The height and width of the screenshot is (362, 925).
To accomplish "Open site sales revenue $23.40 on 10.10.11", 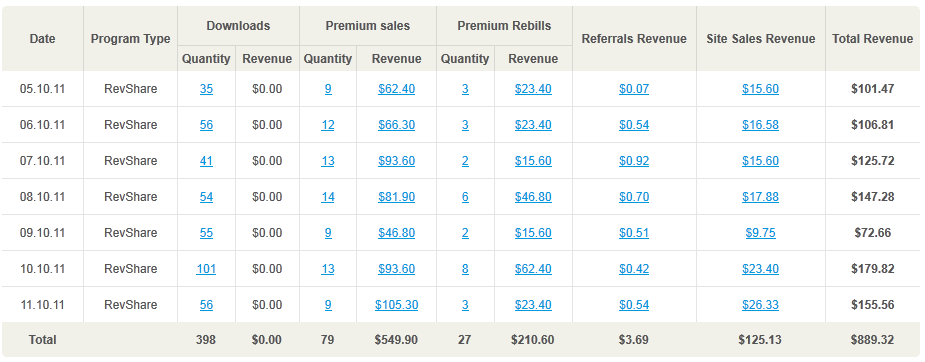I will click(x=760, y=269).
